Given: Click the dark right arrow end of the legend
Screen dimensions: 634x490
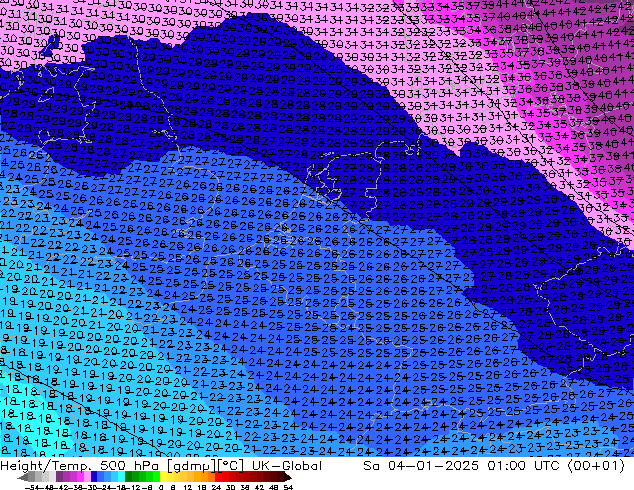Looking at the screenshot, I should (288, 477).
